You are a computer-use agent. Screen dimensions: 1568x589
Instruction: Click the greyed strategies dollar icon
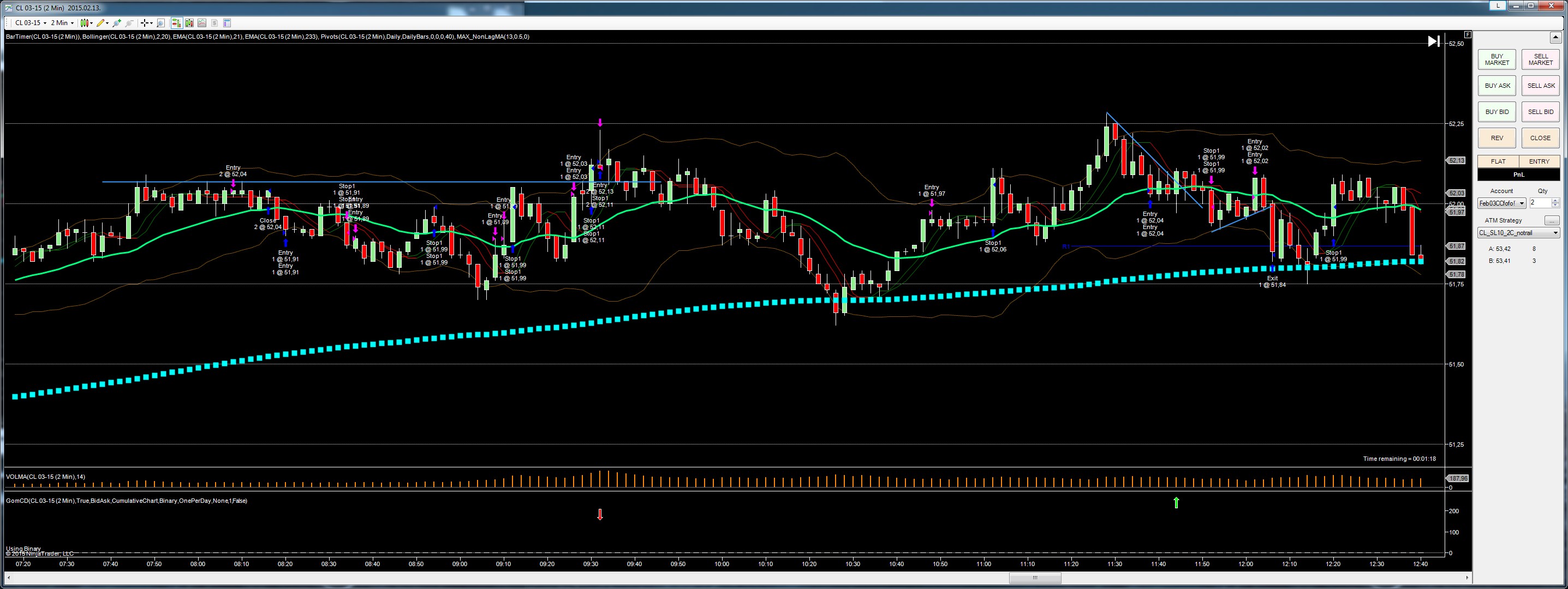click(x=214, y=23)
